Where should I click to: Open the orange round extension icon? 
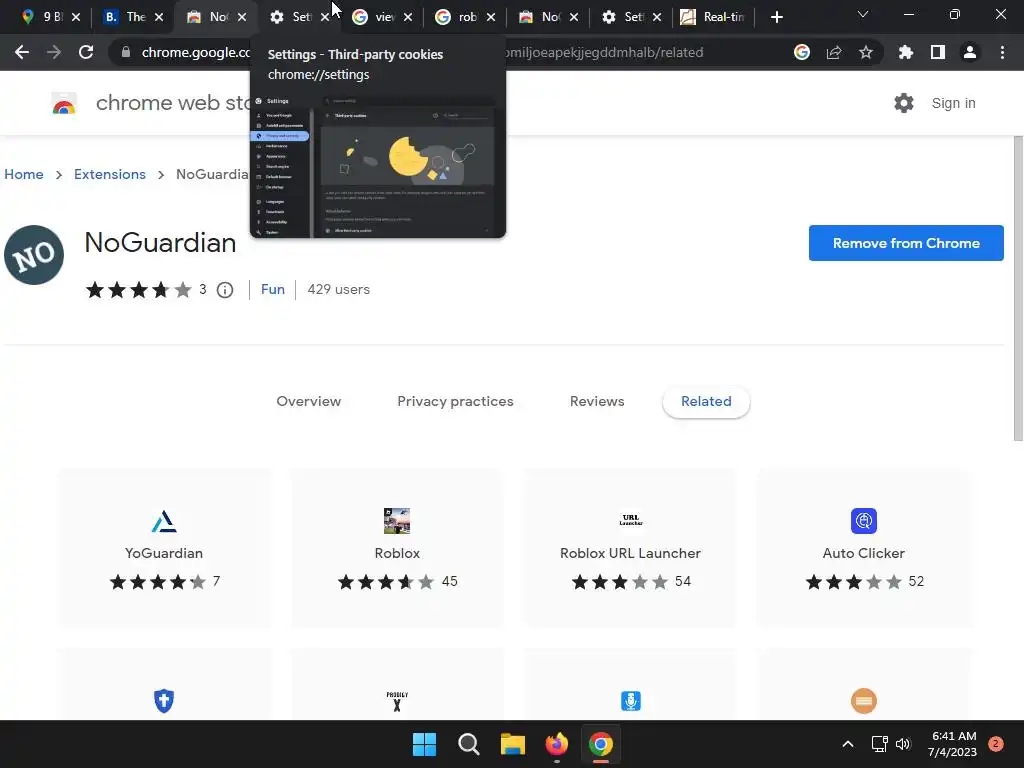point(864,701)
